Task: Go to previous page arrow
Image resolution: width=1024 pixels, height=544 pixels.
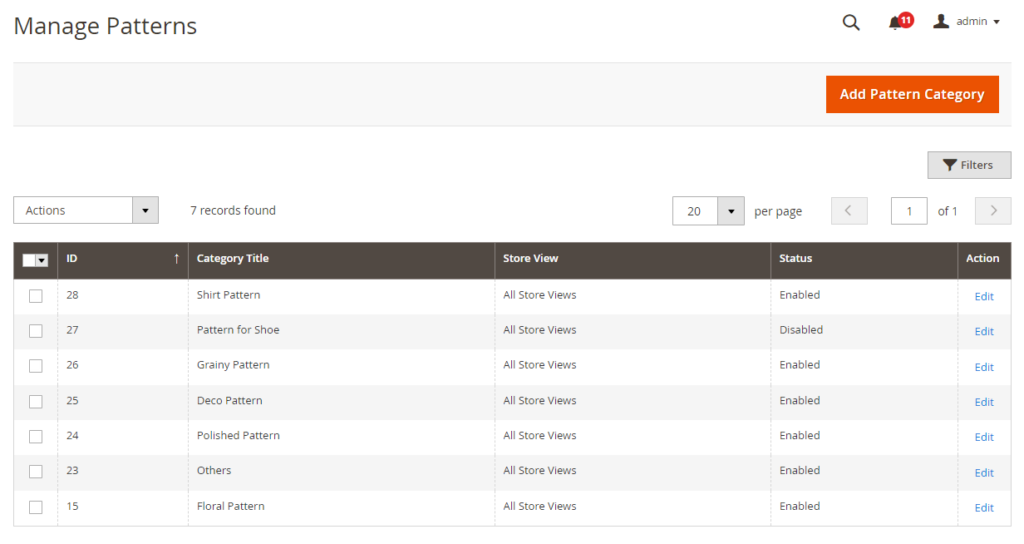Action: [x=849, y=211]
